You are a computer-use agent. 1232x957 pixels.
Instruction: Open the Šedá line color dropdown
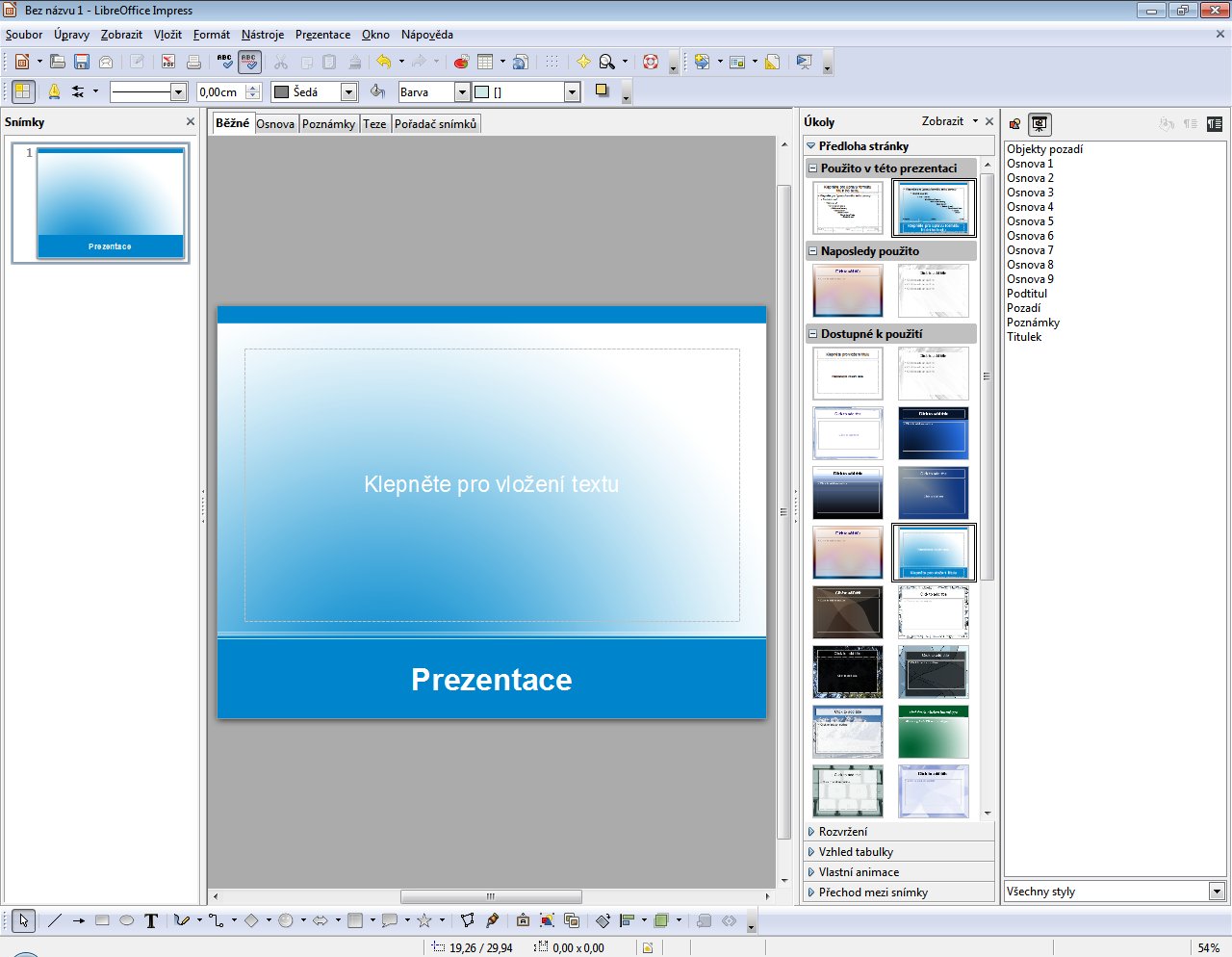point(349,92)
